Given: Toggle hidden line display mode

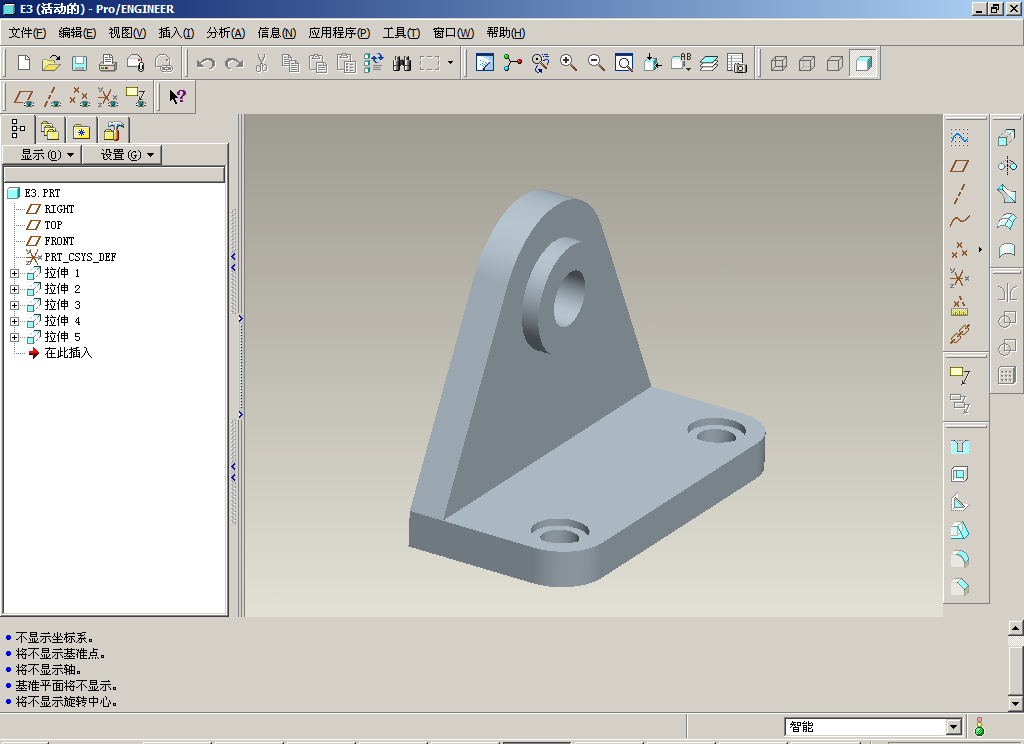Looking at the screenshot, I should click(x=807, y=63).
